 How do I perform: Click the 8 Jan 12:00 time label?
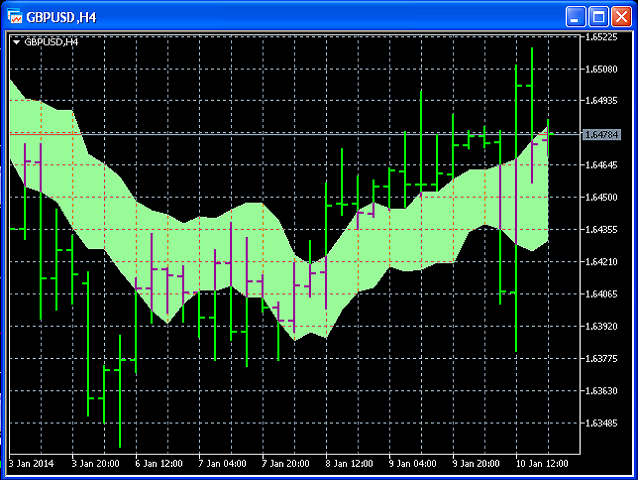pos(348,464)
